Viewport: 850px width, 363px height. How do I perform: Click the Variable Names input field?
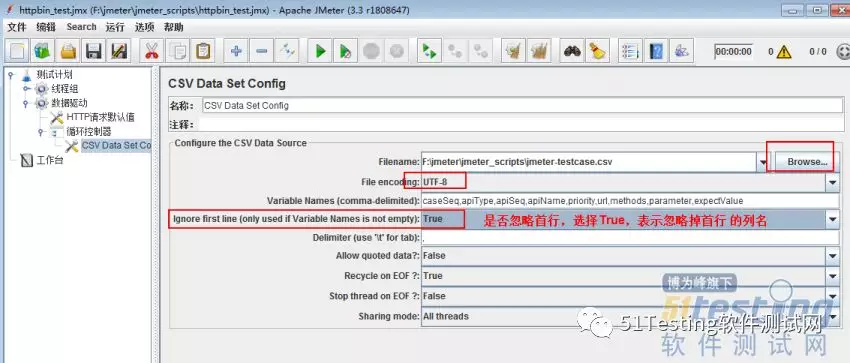point(630,201)
